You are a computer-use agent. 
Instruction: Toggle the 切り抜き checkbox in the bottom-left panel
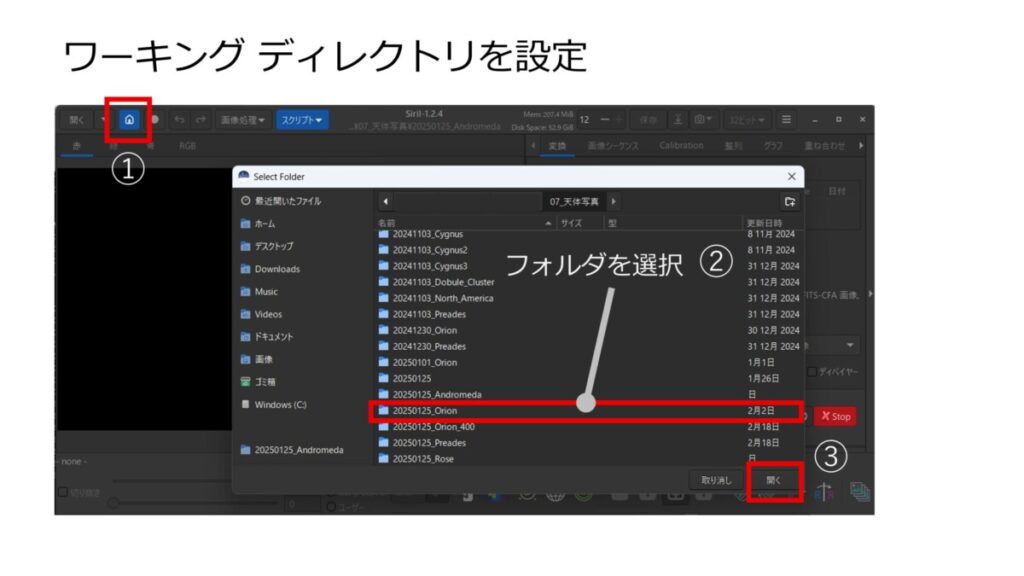63,492
